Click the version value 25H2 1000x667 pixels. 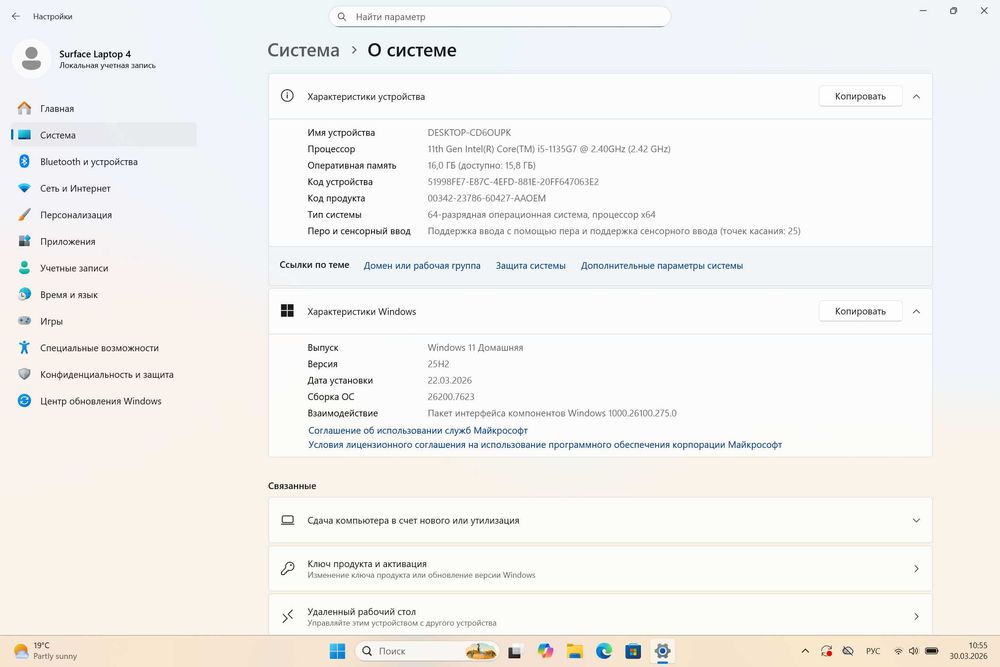coord(438,364)
